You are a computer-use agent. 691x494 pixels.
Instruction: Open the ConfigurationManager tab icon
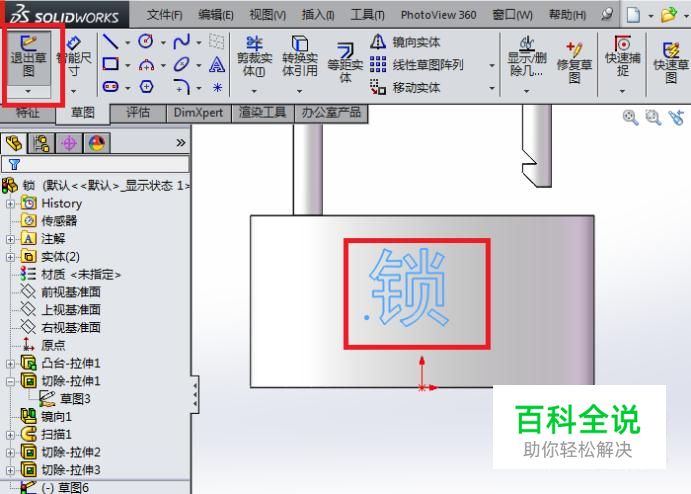[x=69, y=143]
